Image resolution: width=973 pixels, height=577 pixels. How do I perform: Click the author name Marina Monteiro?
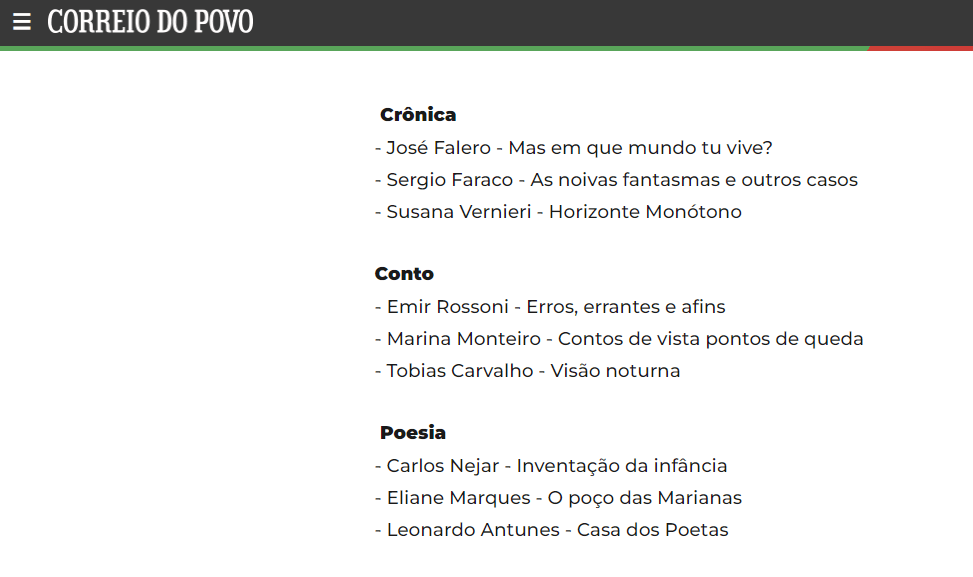[463, 339]
